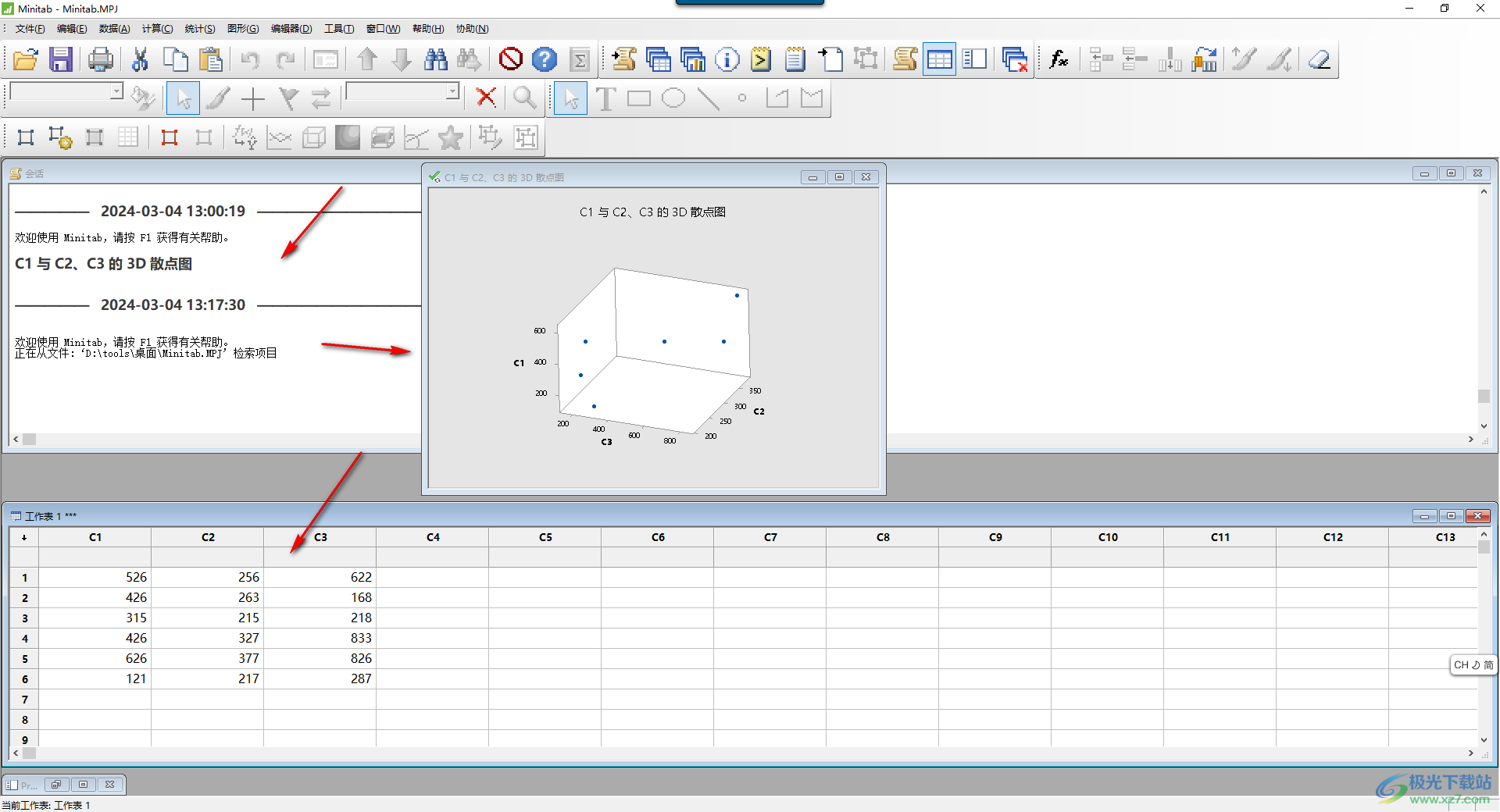Click the red X delete icon
The height and width of the screenshot is (812, 1500).
point(486,98)
